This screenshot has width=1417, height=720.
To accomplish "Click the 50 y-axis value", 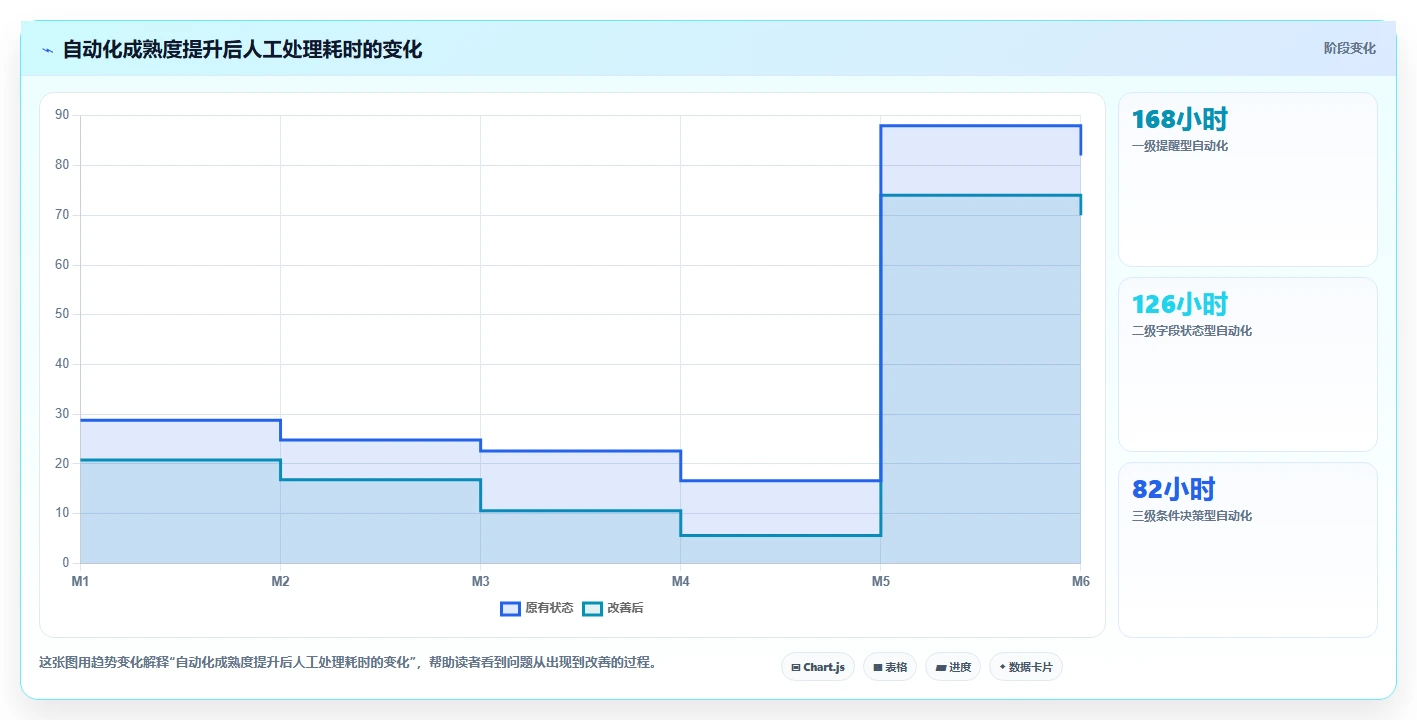I will (x=62, y=314).
